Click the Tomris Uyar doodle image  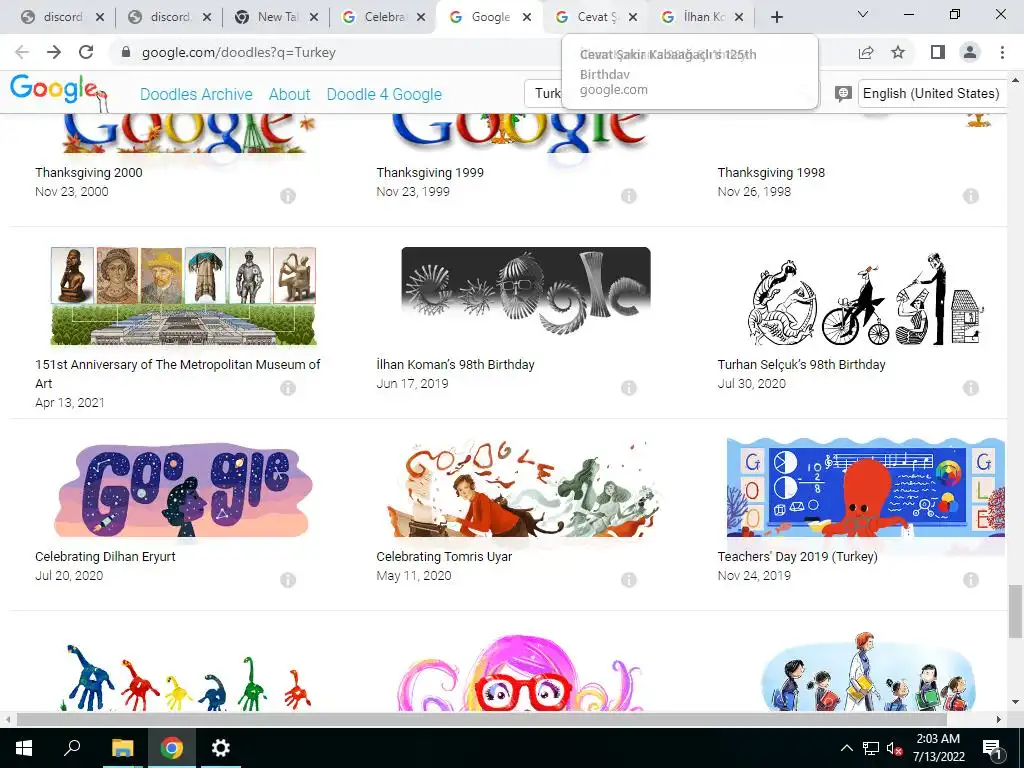click(x=522, y=488)
